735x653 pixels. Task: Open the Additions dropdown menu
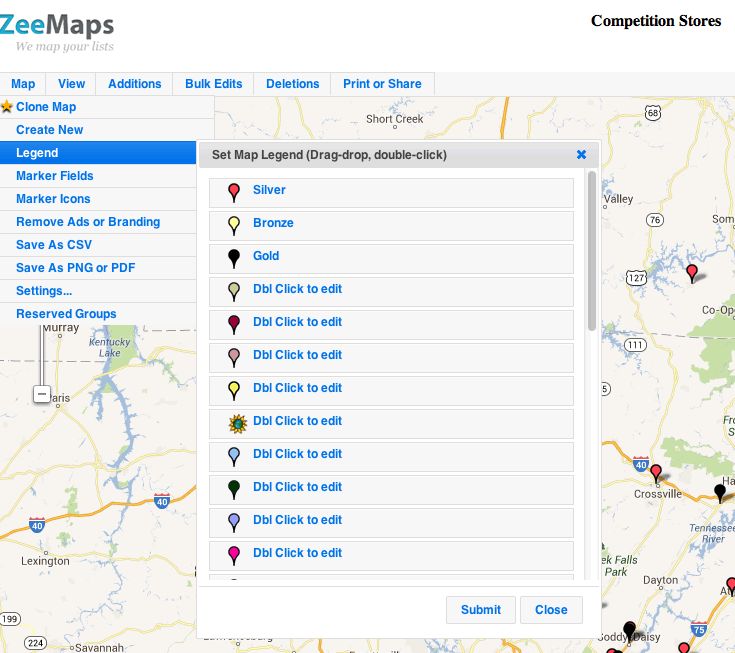click(134, 84)
